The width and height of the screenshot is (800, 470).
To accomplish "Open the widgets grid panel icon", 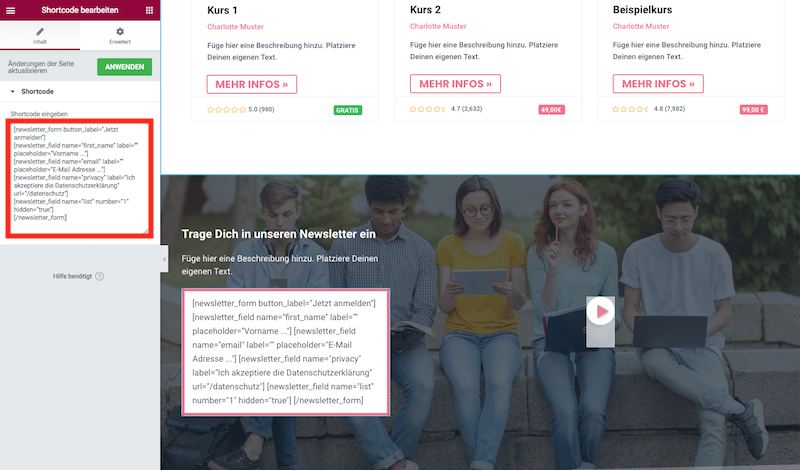I will click(149, 10).
